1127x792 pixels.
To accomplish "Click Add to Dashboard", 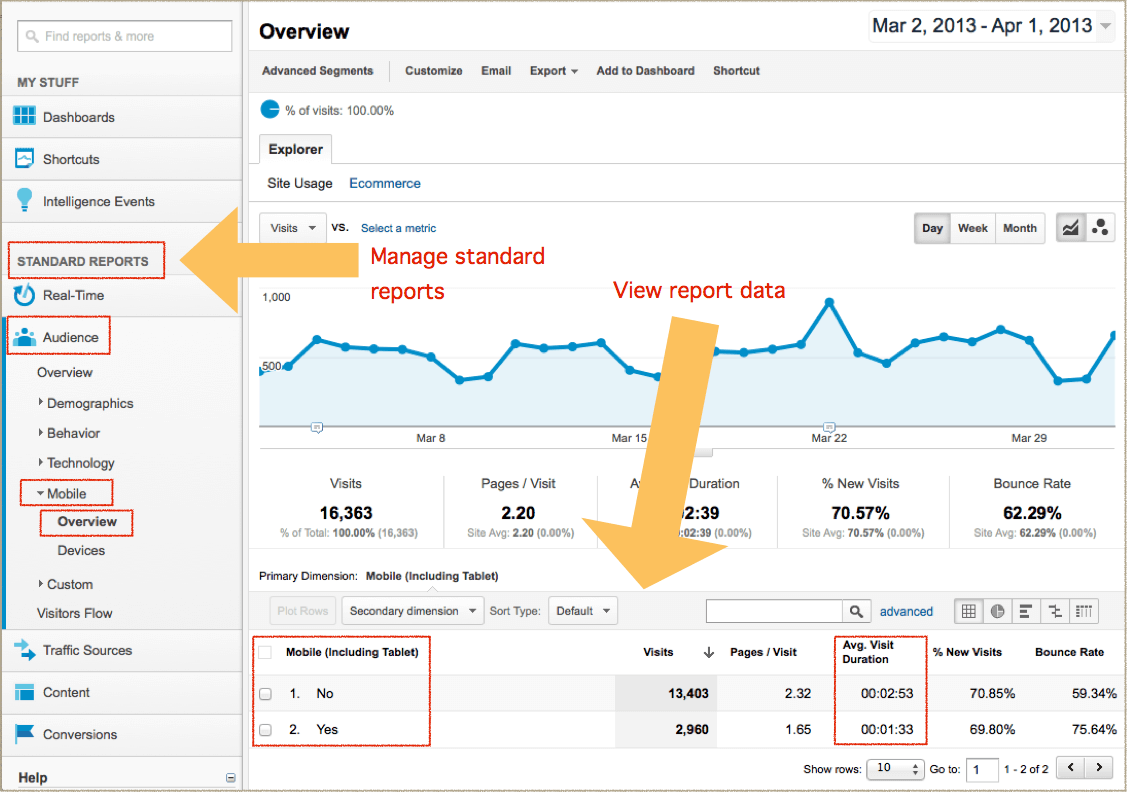I will click(x=645, y=70).
